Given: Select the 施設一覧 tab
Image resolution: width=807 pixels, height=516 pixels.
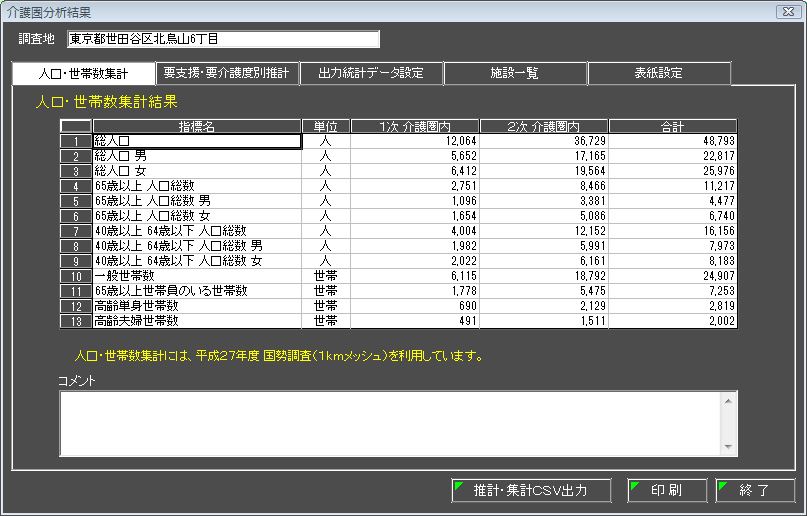Looking at the screenshot, I should tap(515, 73).
